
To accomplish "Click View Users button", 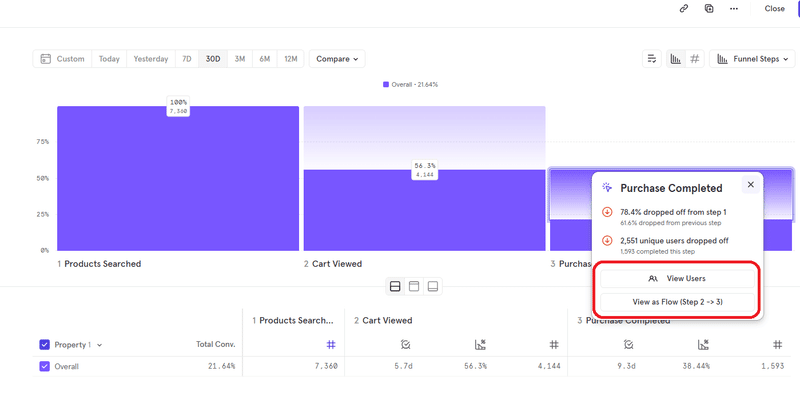I will [x=677, y=279].
